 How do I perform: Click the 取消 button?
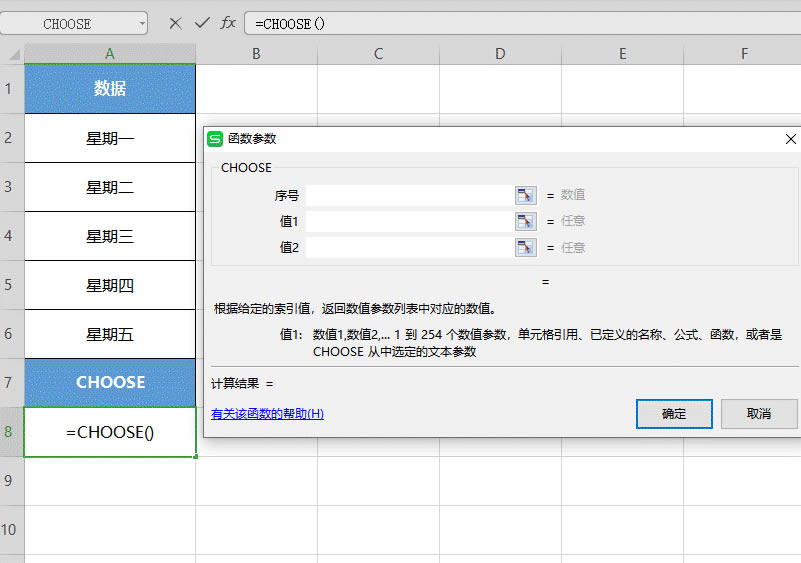coord(759,414)
